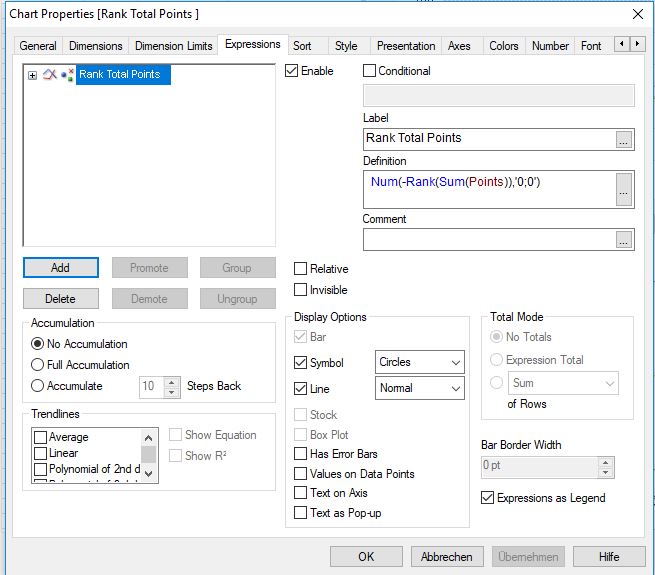Image resolution: width=655 pixels, height=575 pixels.
Task: Close the Chart Properties dialog
Action: [638, 14]
